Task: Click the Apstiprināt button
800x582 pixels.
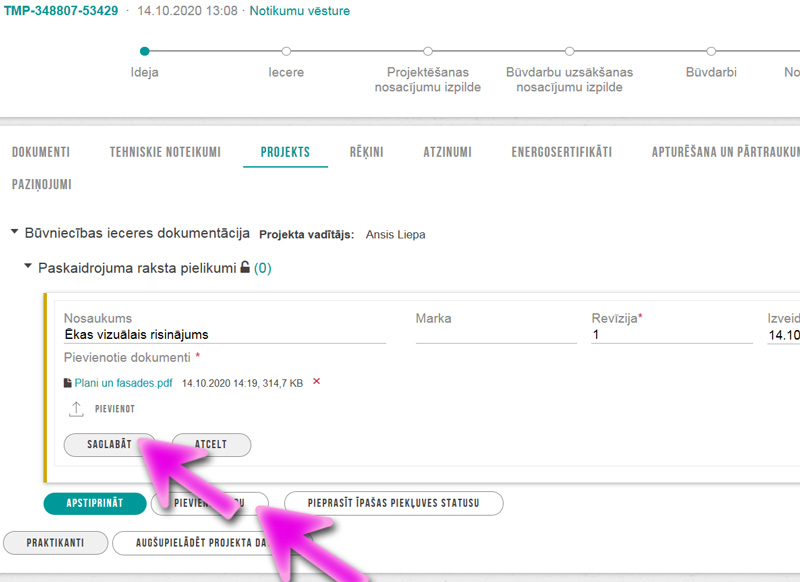Action: pos(96,503)
